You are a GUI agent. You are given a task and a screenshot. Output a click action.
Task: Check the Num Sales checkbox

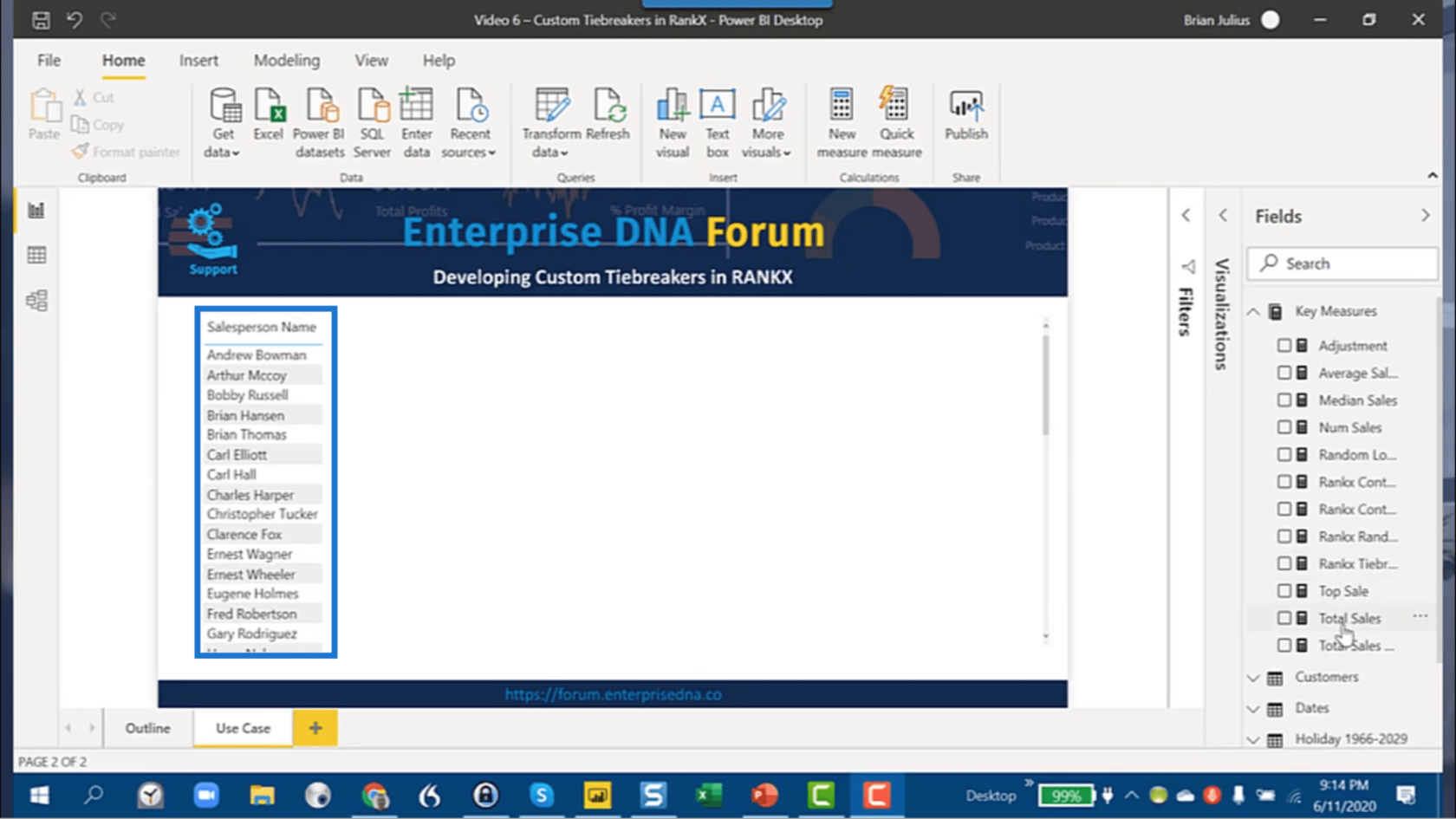[x=1284, y=427]
